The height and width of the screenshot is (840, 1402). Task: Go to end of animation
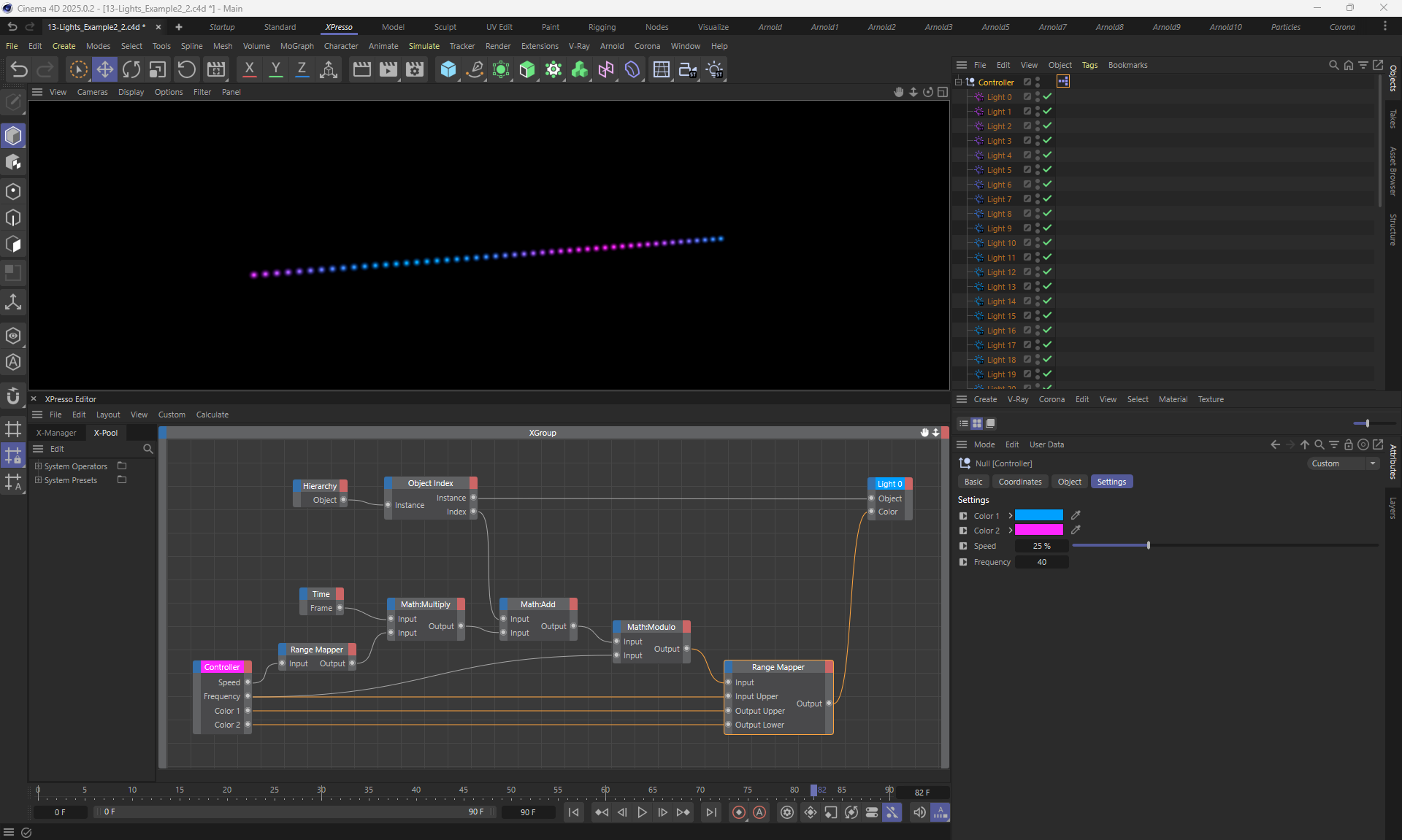pyautogui.click(x=710, y=812)
